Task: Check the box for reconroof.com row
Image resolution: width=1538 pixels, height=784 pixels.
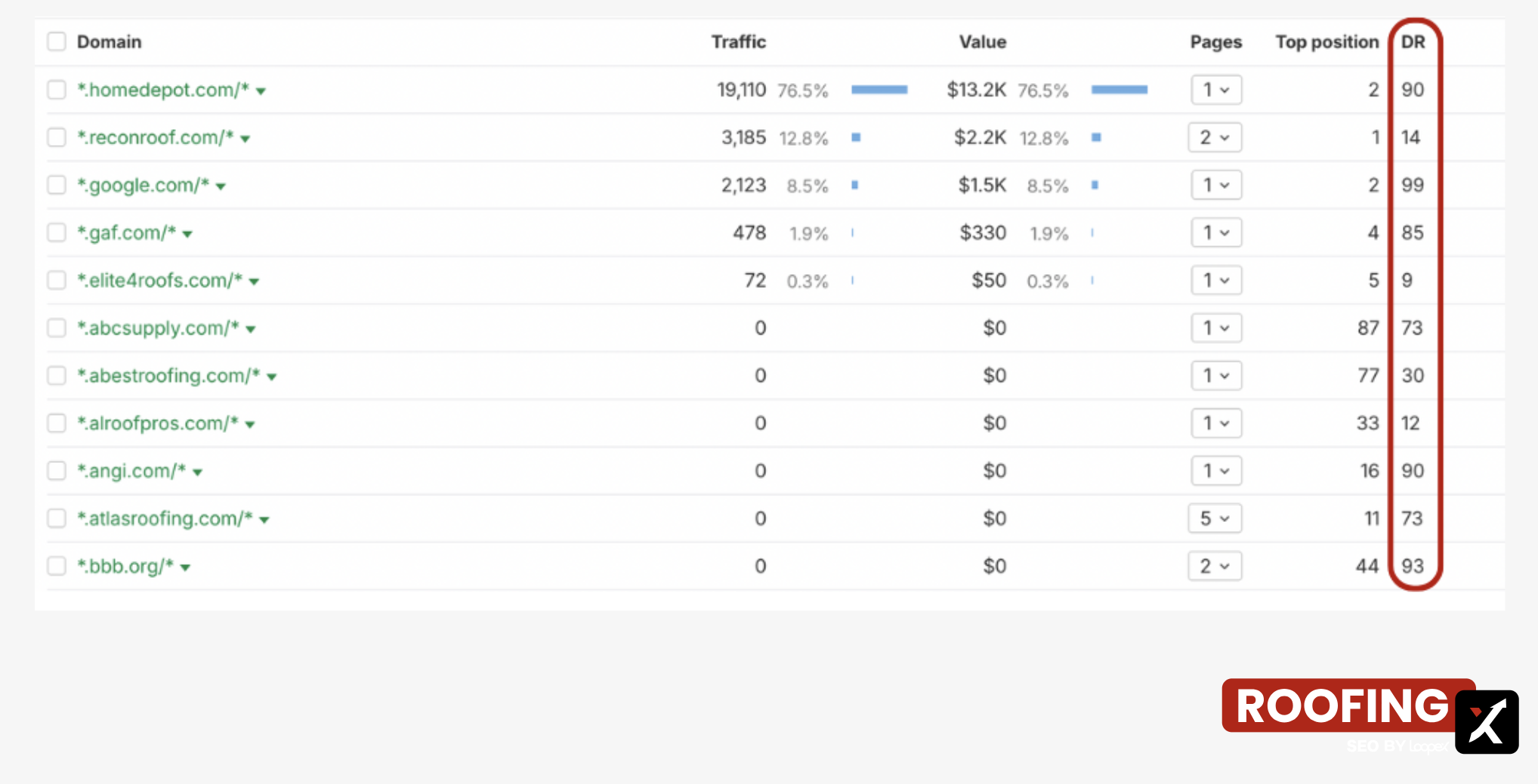Action: click(57, 137)
